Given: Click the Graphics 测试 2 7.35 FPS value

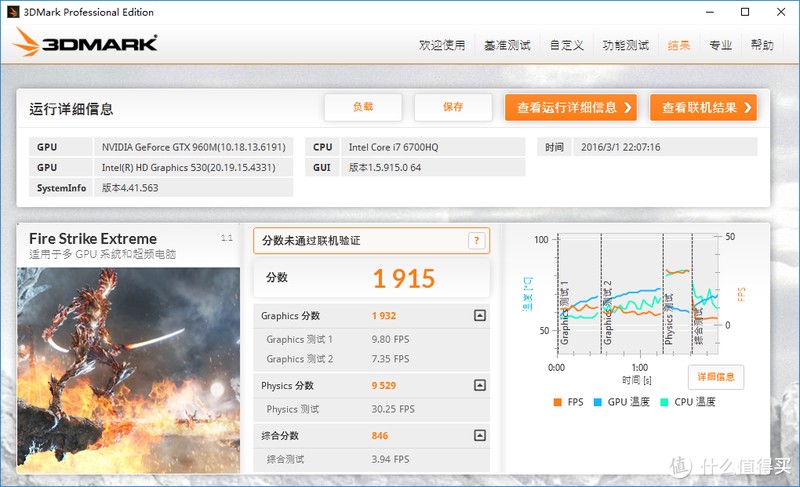Looking at the screenshot, I should coord(390,359).
